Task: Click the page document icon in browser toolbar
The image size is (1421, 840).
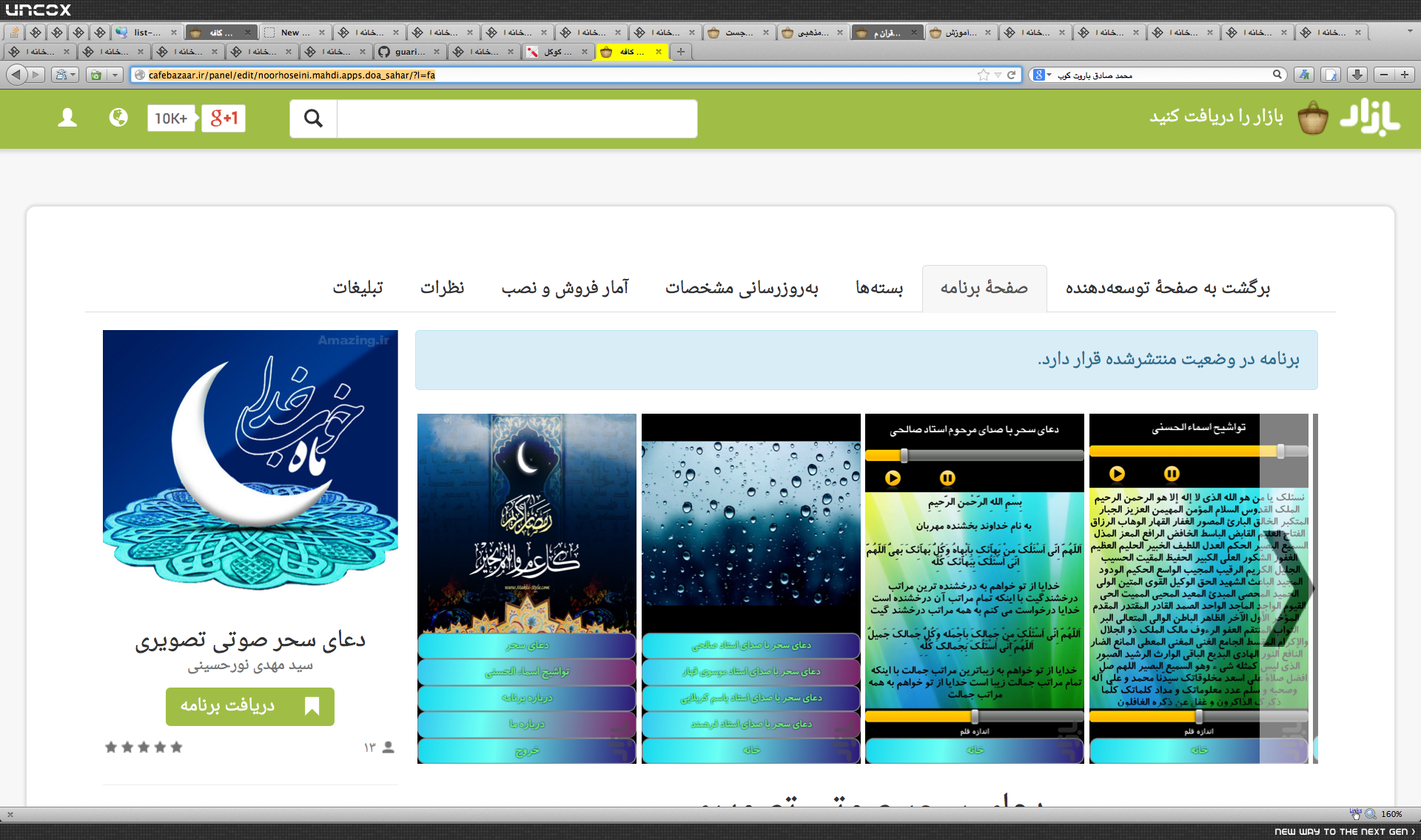Action: coord(1330,75)
